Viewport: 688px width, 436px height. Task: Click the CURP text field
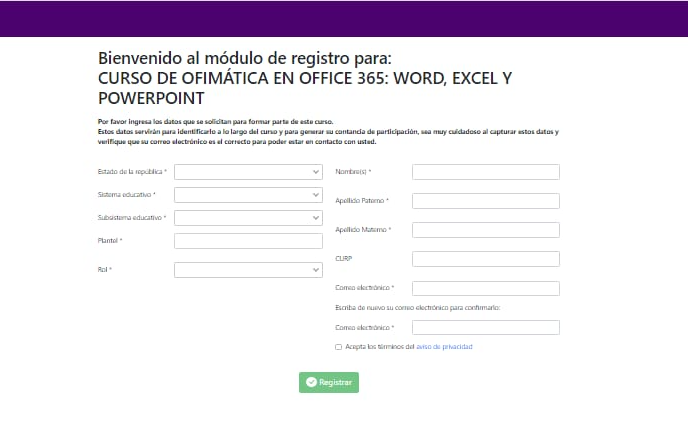coord(486,259)
